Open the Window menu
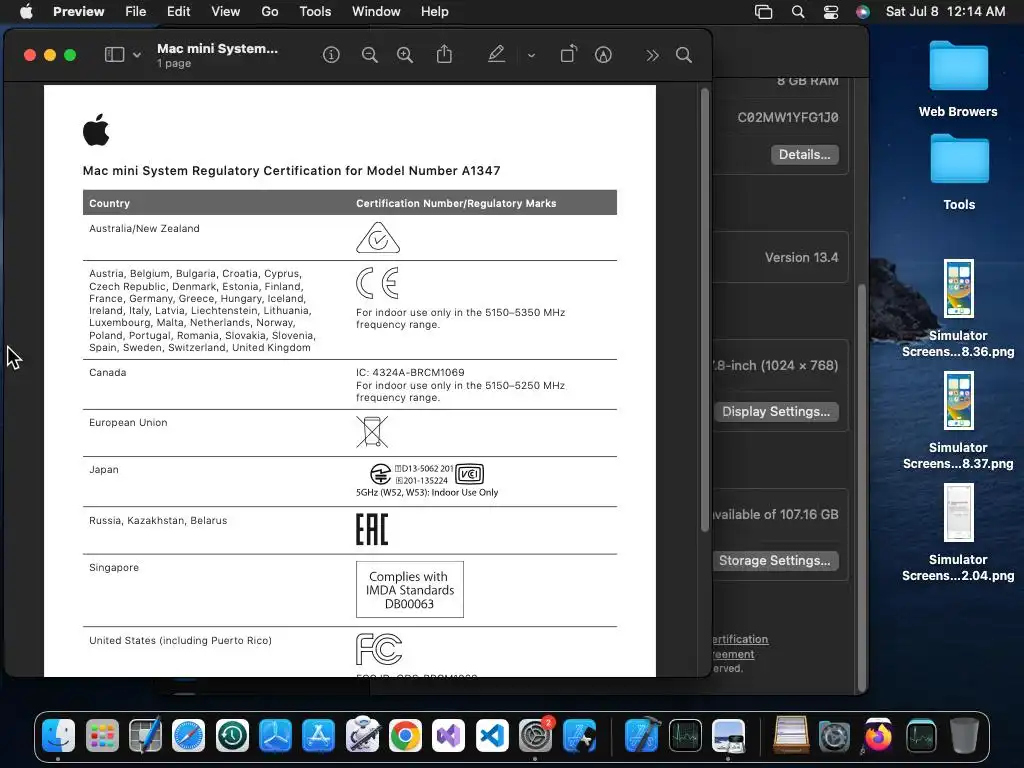This screenshot has height=768, width=1024. click(376, 11)
